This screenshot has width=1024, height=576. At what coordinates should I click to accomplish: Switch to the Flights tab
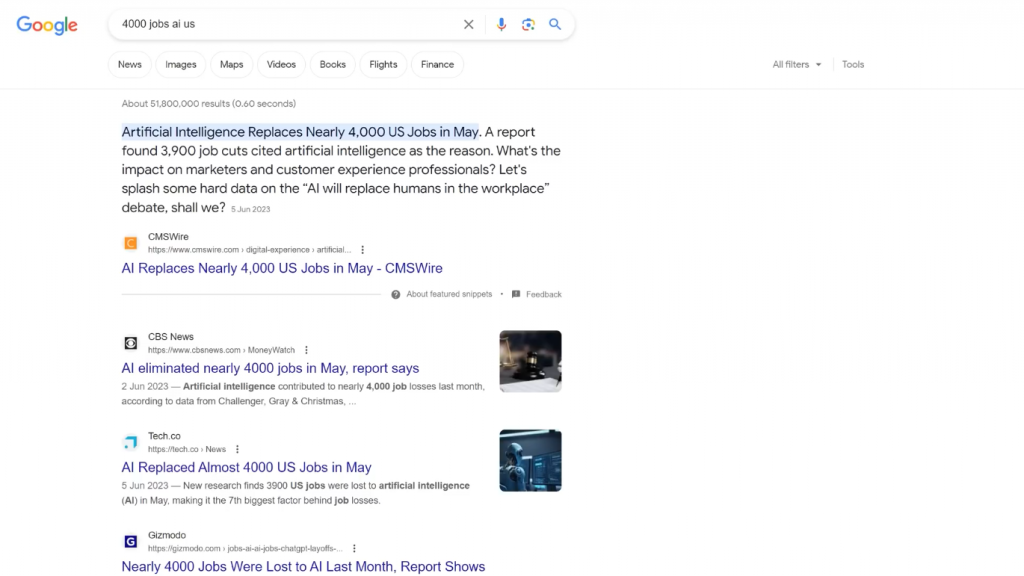tap(383, 65)
